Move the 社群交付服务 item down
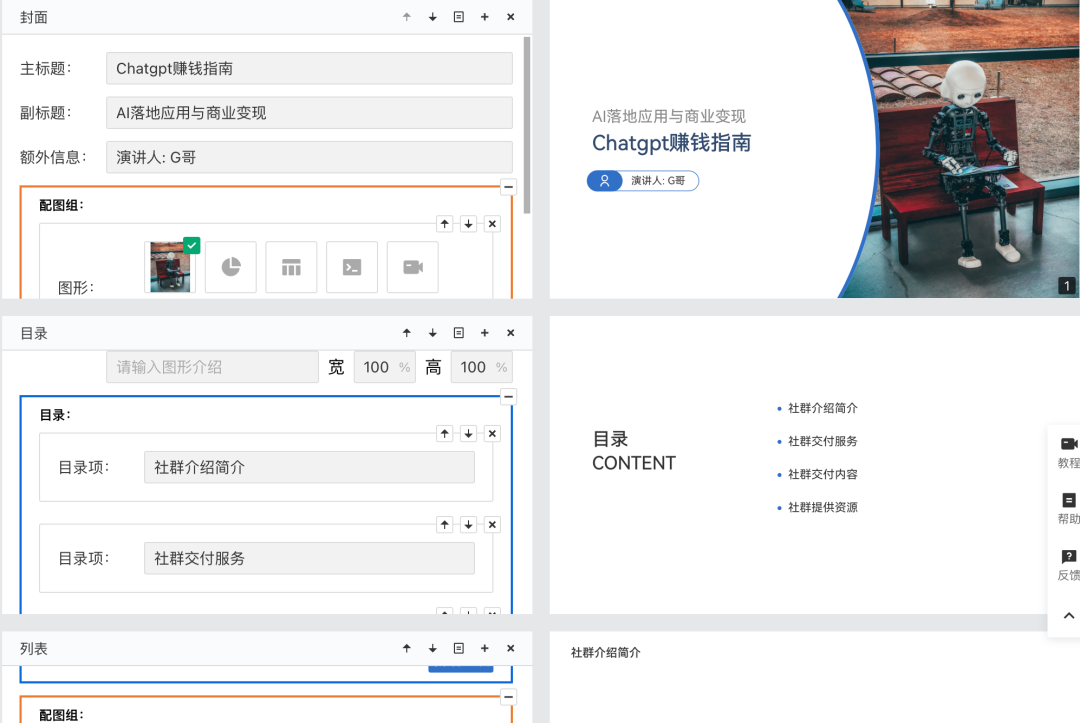1080x723 pixels. coord(468,525)
